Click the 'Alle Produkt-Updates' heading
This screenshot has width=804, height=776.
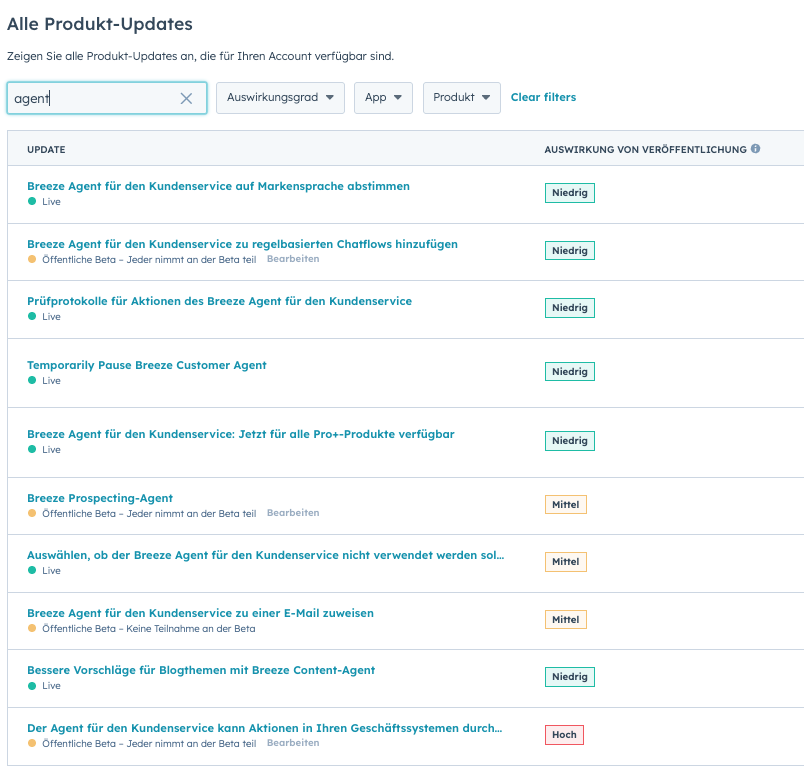point(99,24)
